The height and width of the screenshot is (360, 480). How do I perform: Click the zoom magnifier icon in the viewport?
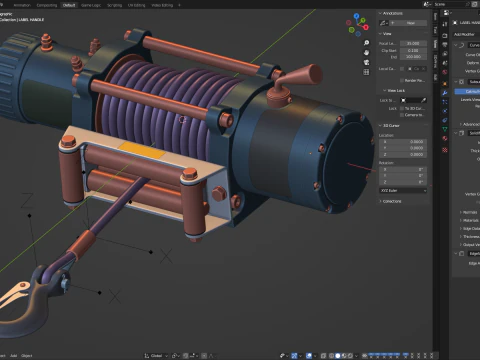pos(366,43)
